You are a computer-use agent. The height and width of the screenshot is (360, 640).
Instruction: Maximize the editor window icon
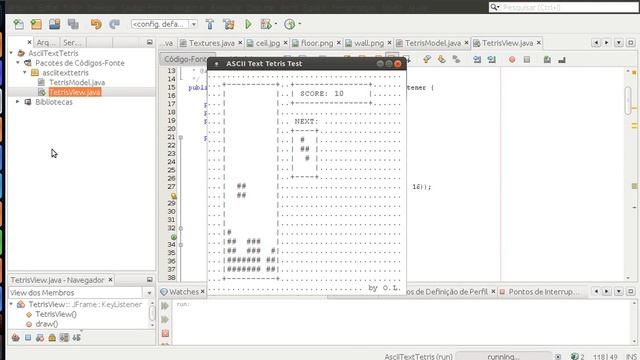point(631,42)
